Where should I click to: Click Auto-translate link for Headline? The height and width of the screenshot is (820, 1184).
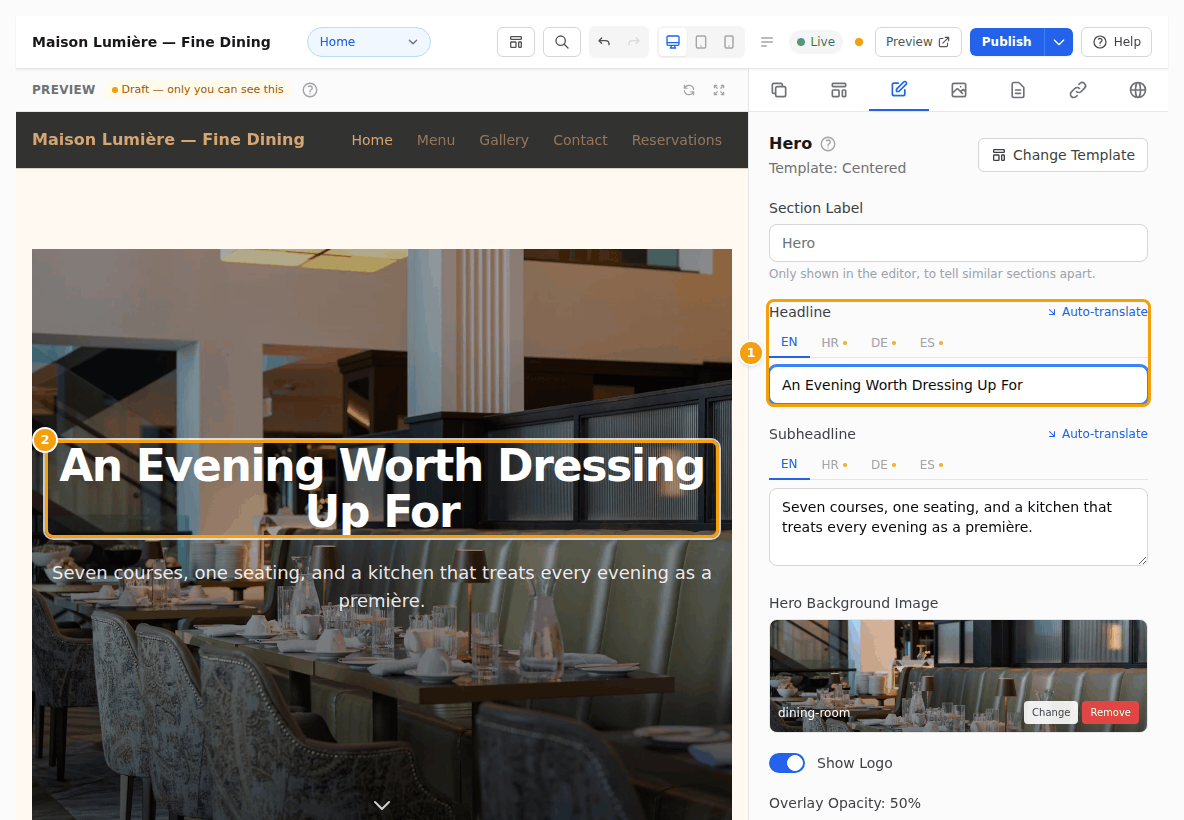1098,312
